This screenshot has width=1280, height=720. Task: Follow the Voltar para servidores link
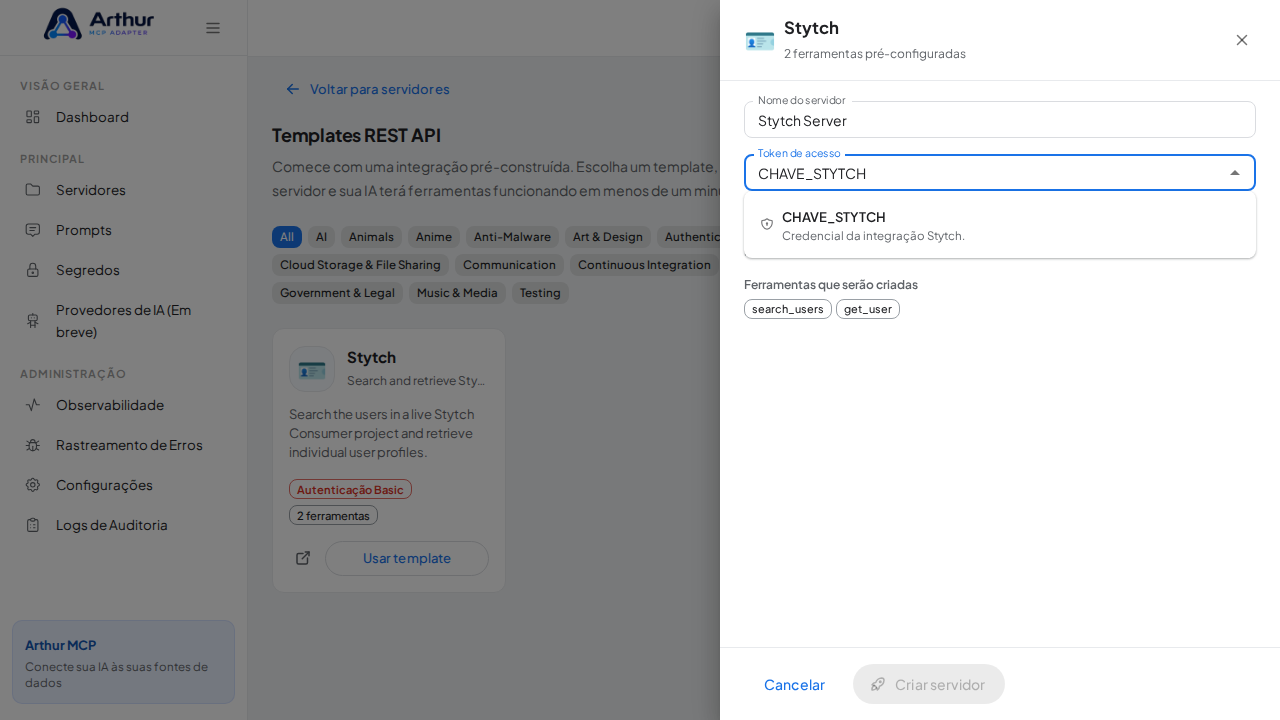(x=367, y=89)
